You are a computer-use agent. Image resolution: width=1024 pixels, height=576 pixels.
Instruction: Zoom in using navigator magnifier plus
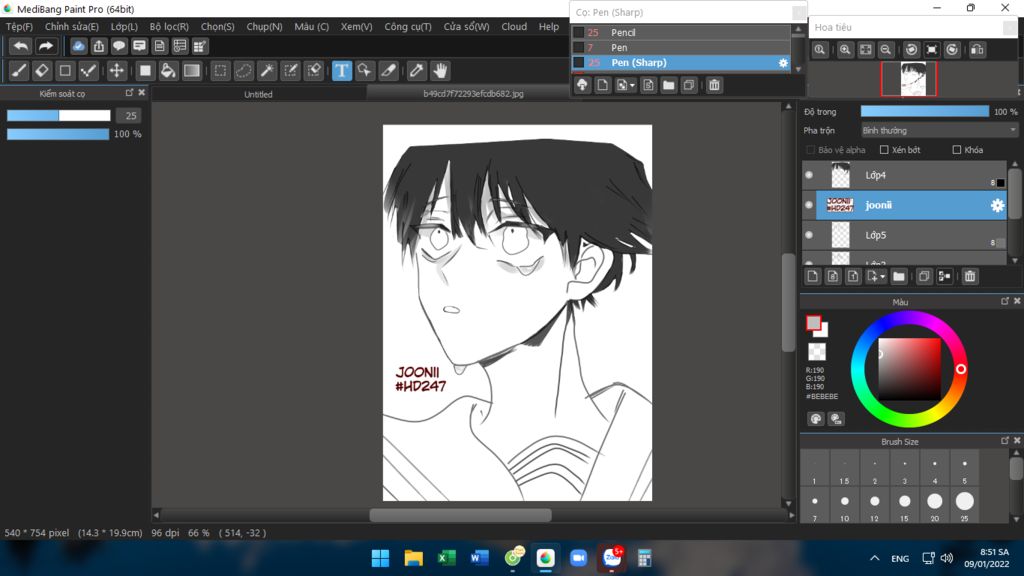pyautogui.click(x=845, y=50)
